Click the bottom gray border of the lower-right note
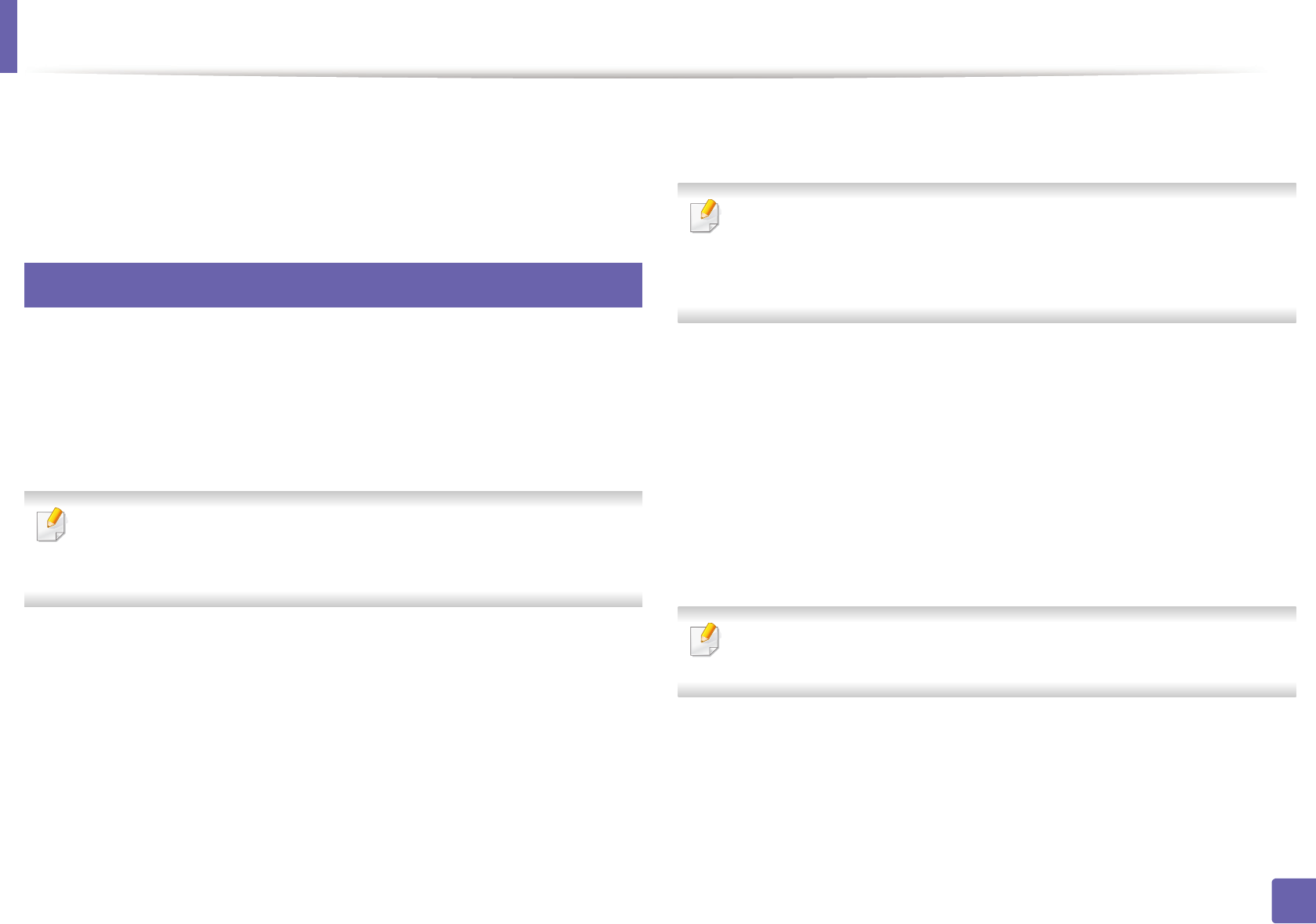Image resolution: width=1316 pixels, height=924 pixels. point(986,691)
